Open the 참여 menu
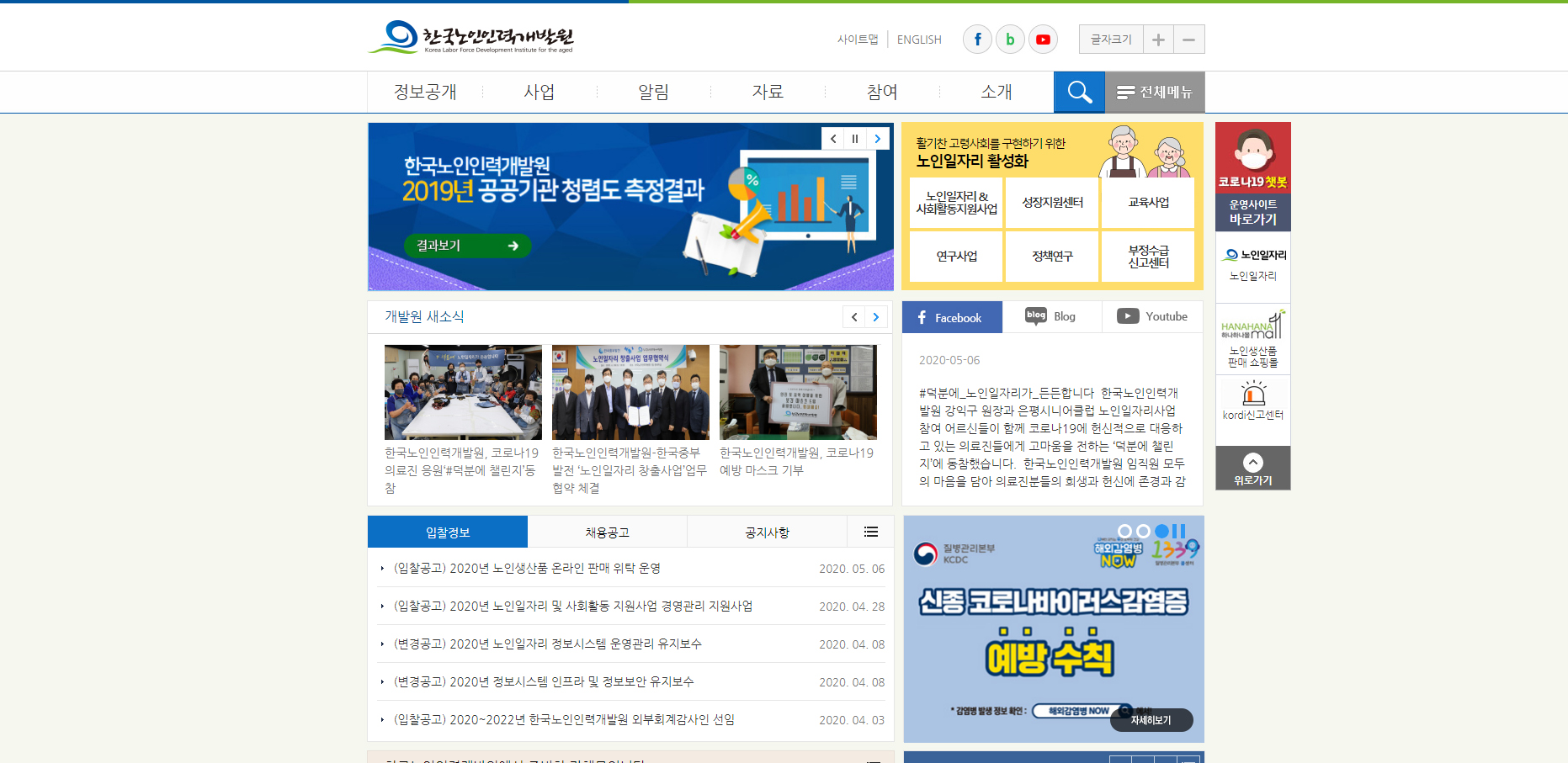This screenshot has width=1568, height=763. (x=882, y=92)
